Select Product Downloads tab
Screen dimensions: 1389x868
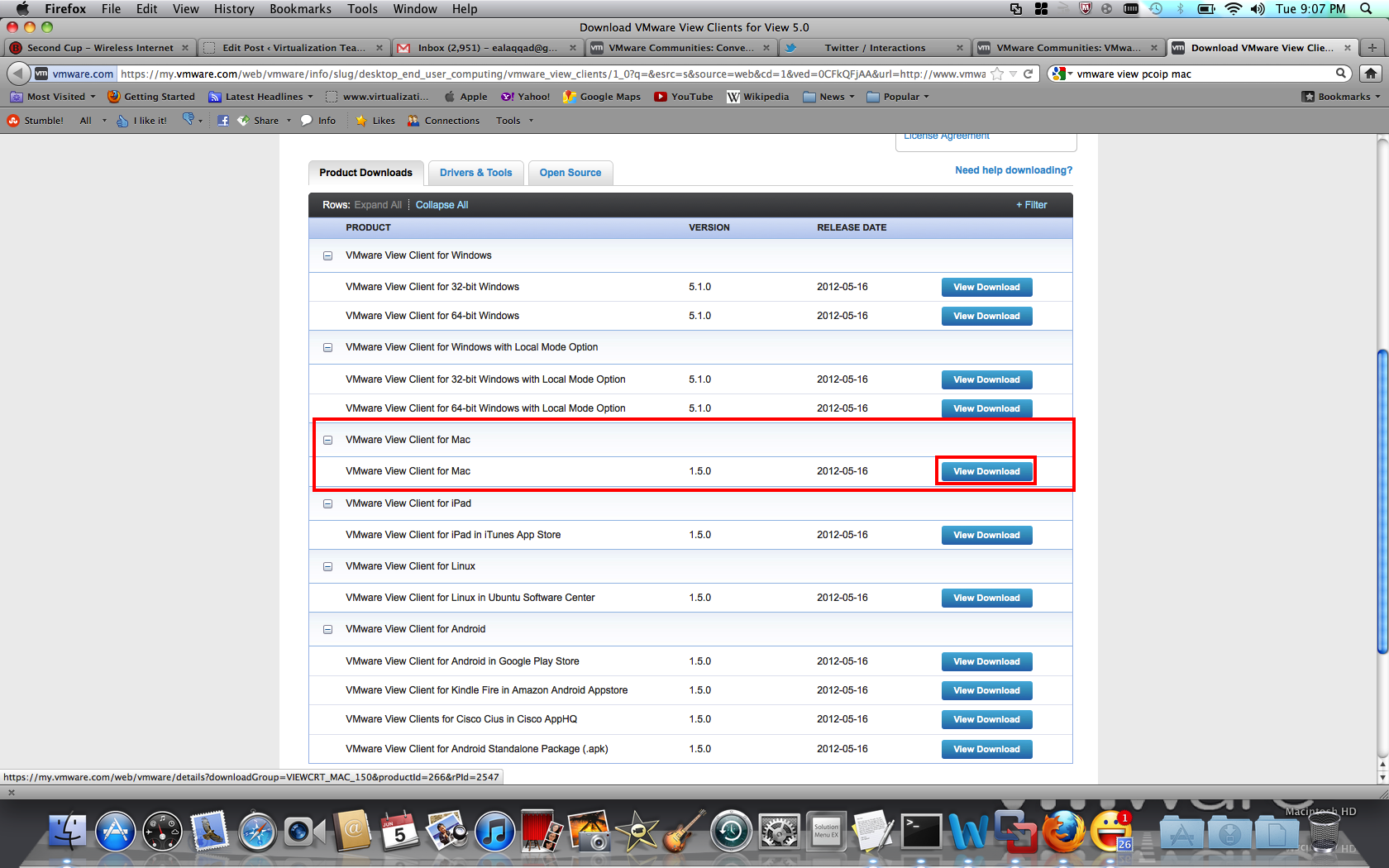click(365, 173)
